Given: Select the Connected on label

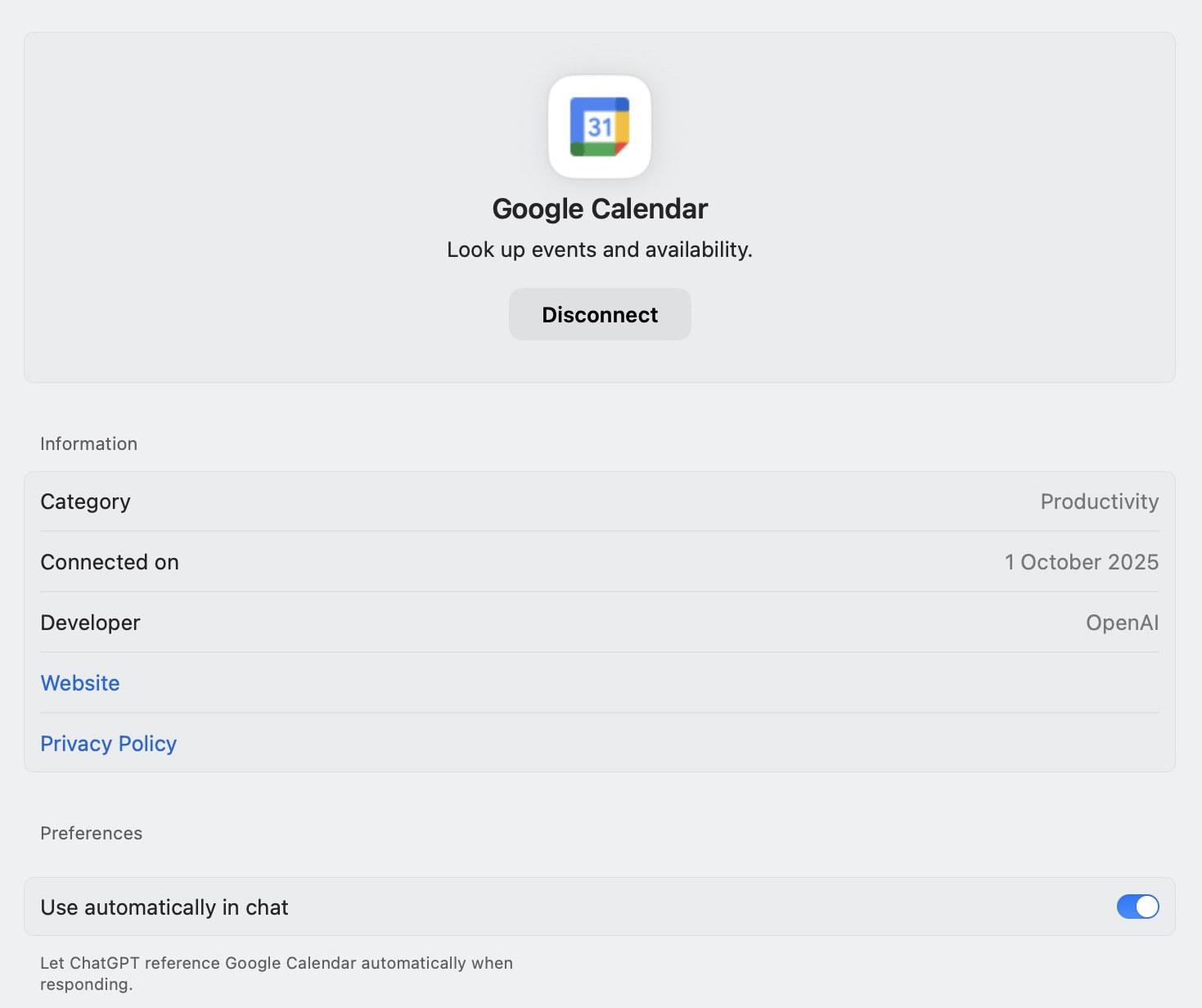Looking at the screenshot, I should 110,562.
